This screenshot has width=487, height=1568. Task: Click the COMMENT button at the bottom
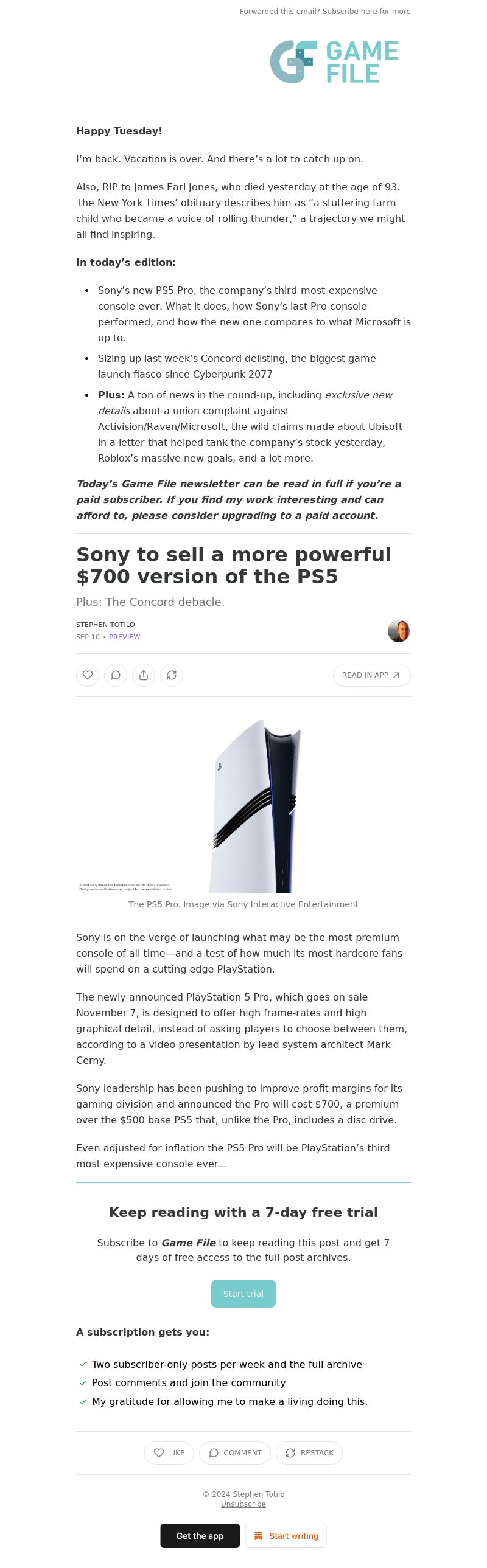click(234, 1453)
